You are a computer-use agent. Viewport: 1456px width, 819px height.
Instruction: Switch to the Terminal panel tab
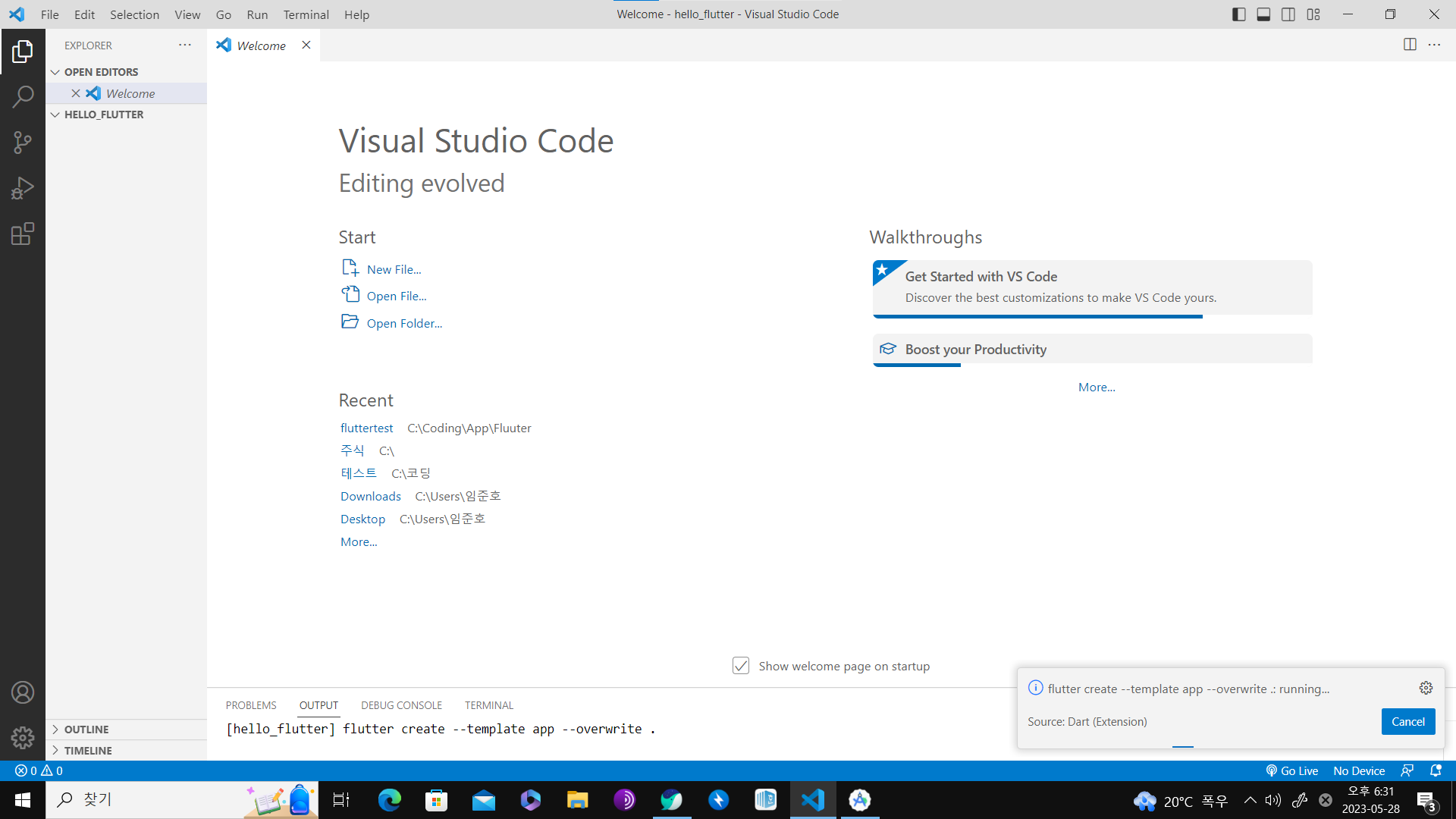click(x=489, y=705)
